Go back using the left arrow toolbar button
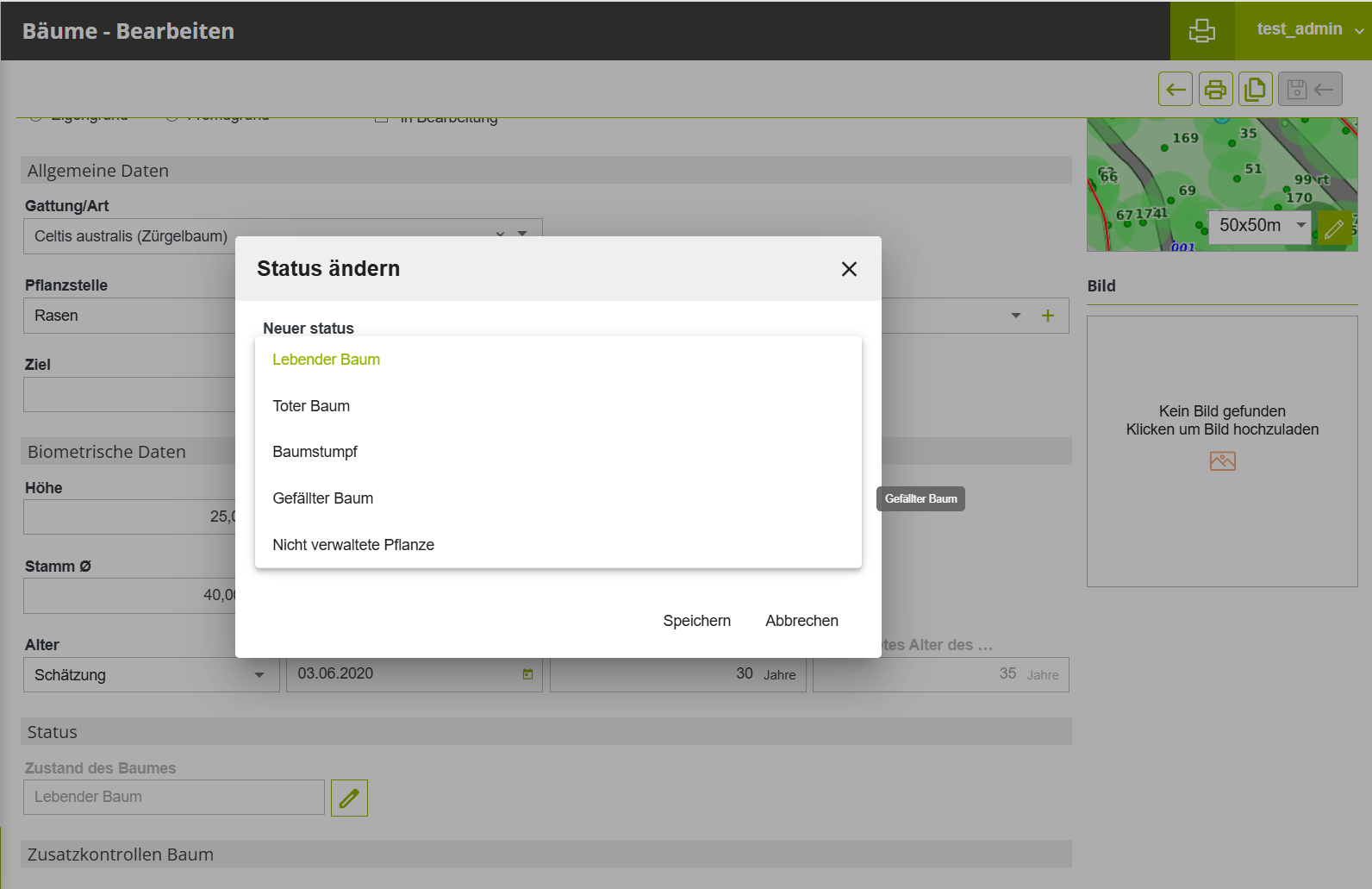The width and height of the screenshot is (1372, 889). [1176, 89]
